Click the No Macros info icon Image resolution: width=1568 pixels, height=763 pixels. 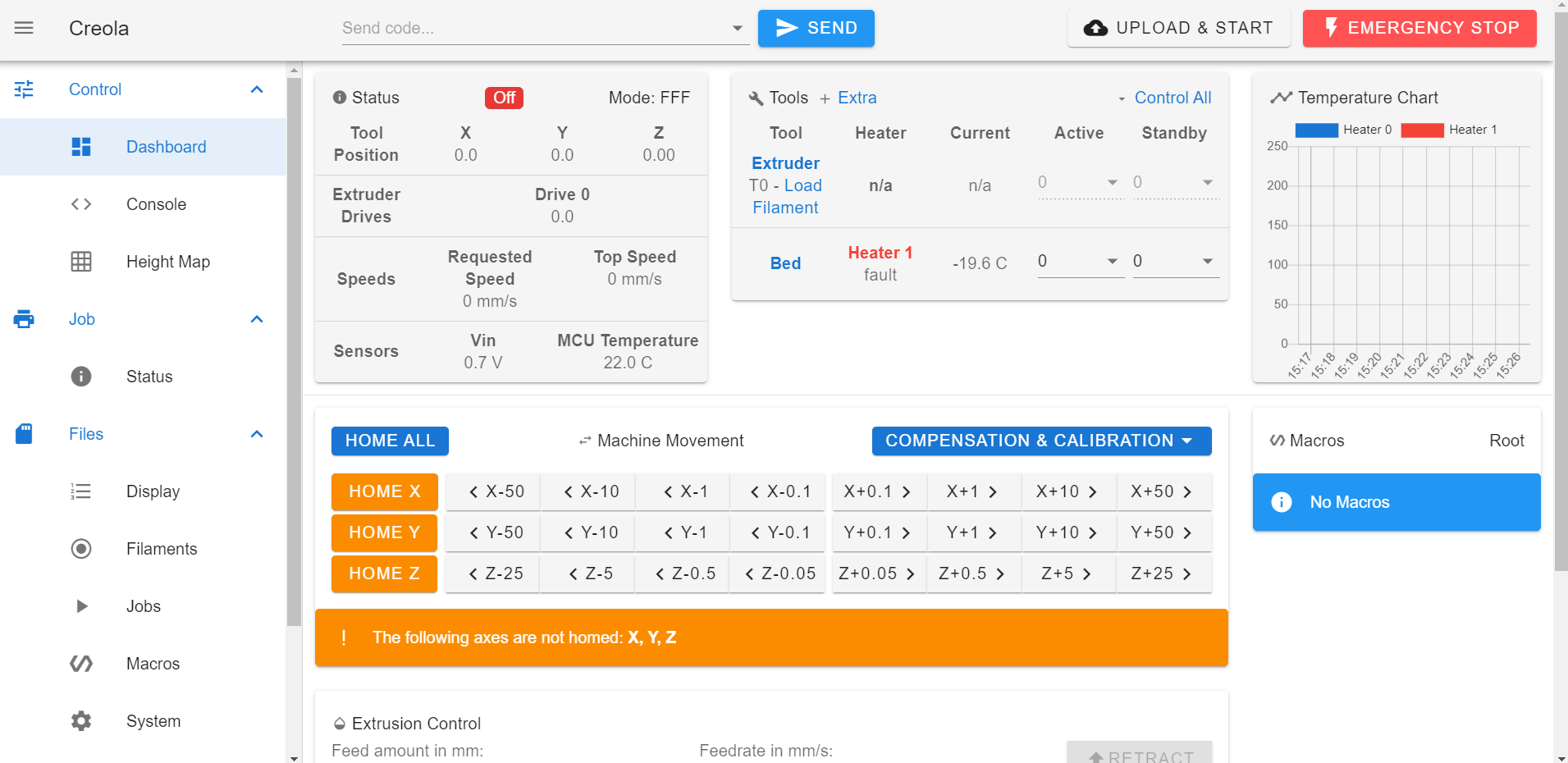point(1282,502)
